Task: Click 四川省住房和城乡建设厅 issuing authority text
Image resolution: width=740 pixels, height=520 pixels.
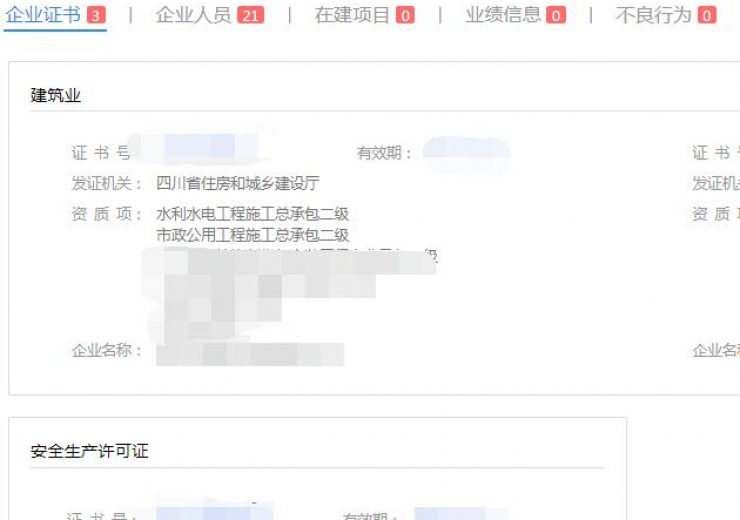Action: pos(238,183)
